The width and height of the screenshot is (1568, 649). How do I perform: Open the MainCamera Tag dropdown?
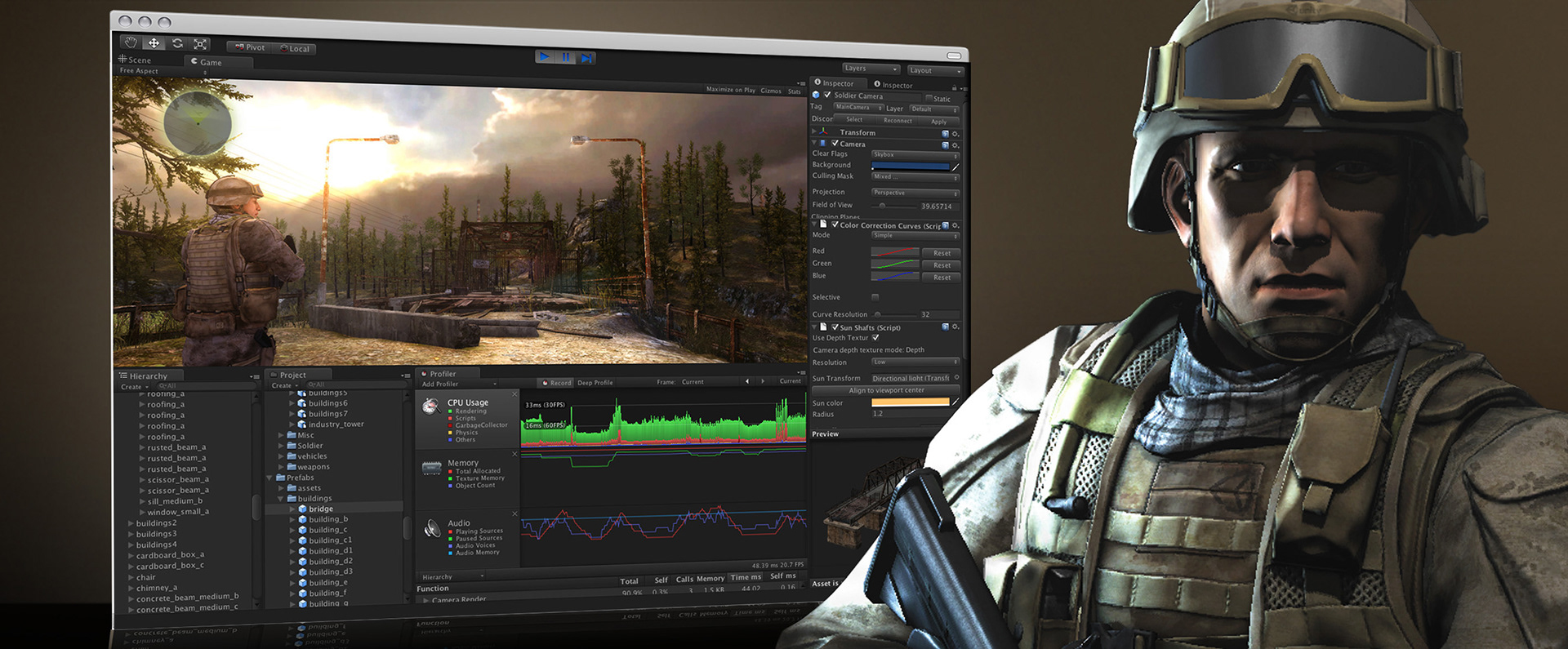coord(858,107)
